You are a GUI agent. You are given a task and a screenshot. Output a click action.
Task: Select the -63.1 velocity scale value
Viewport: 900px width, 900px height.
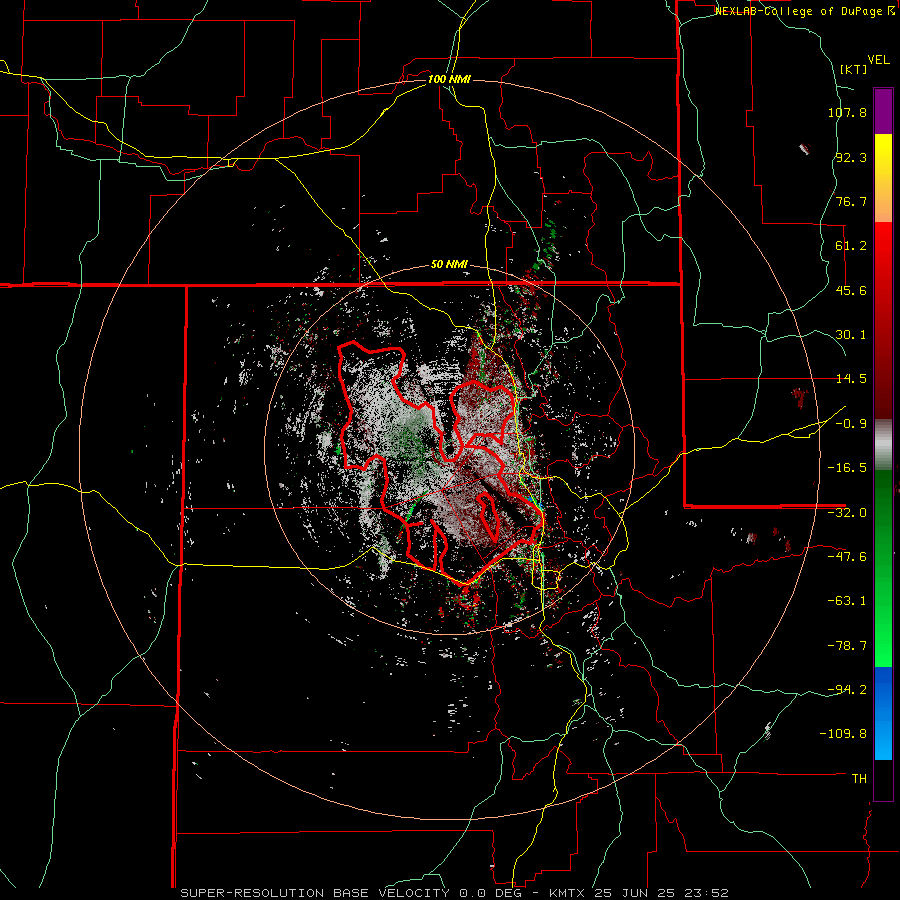click(x=847, y=601)
